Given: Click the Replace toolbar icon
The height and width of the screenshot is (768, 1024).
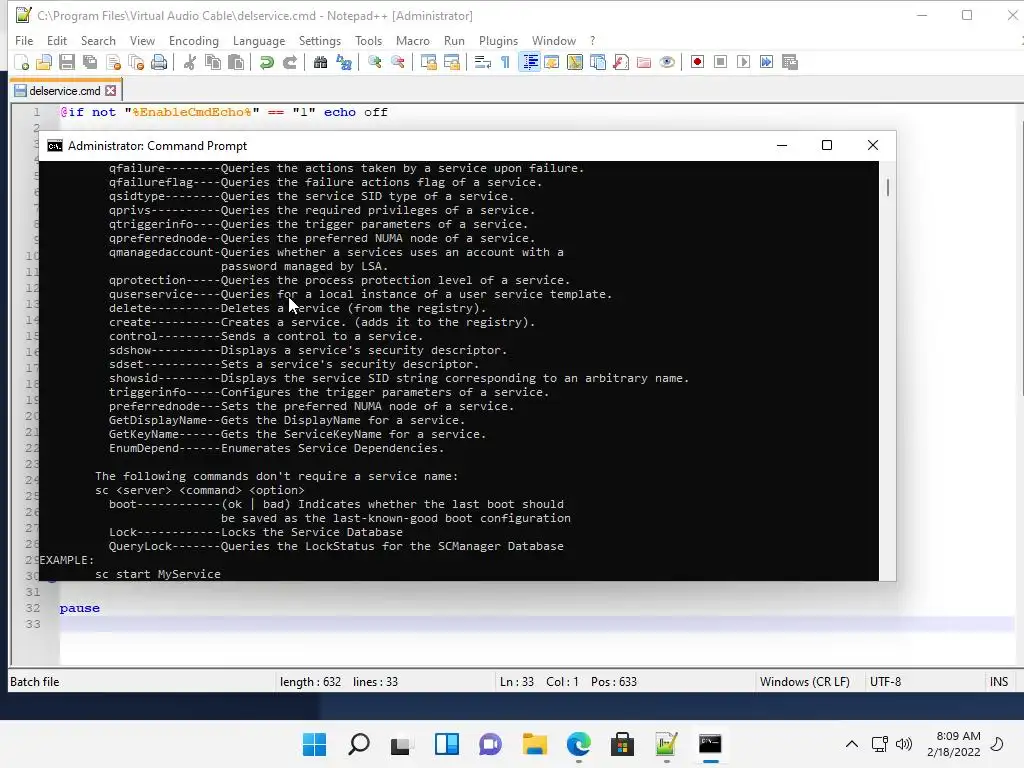Looking at the screenshot, I should click(344, 62).
